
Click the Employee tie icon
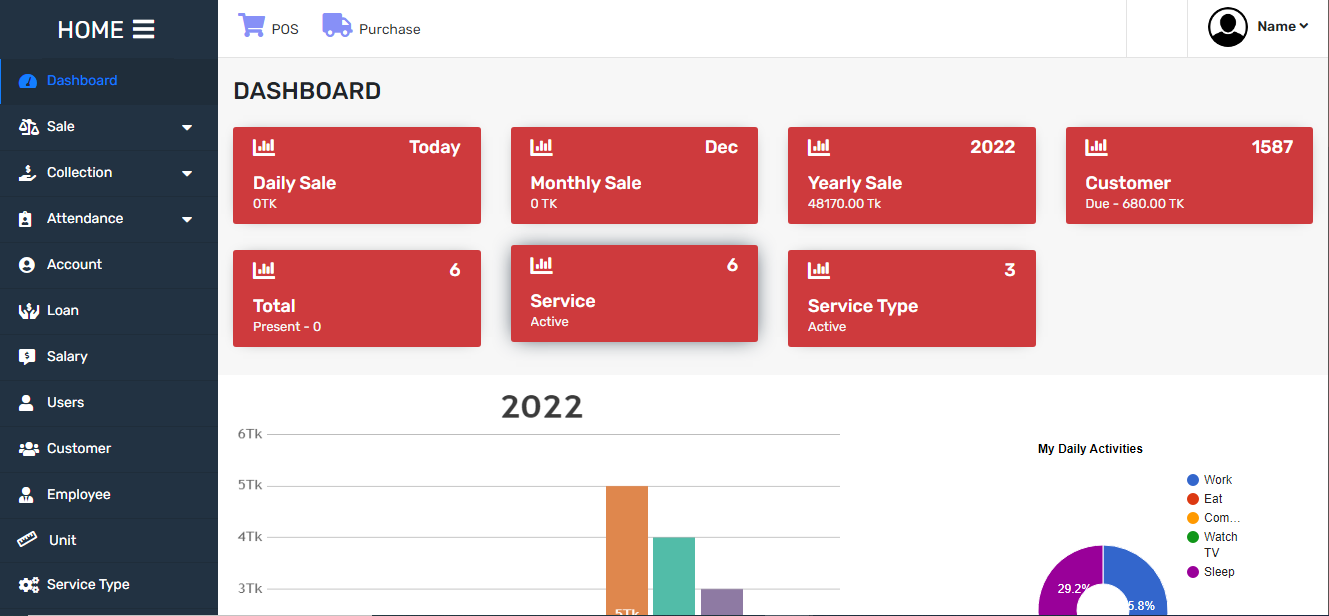[x=27, y=495]
